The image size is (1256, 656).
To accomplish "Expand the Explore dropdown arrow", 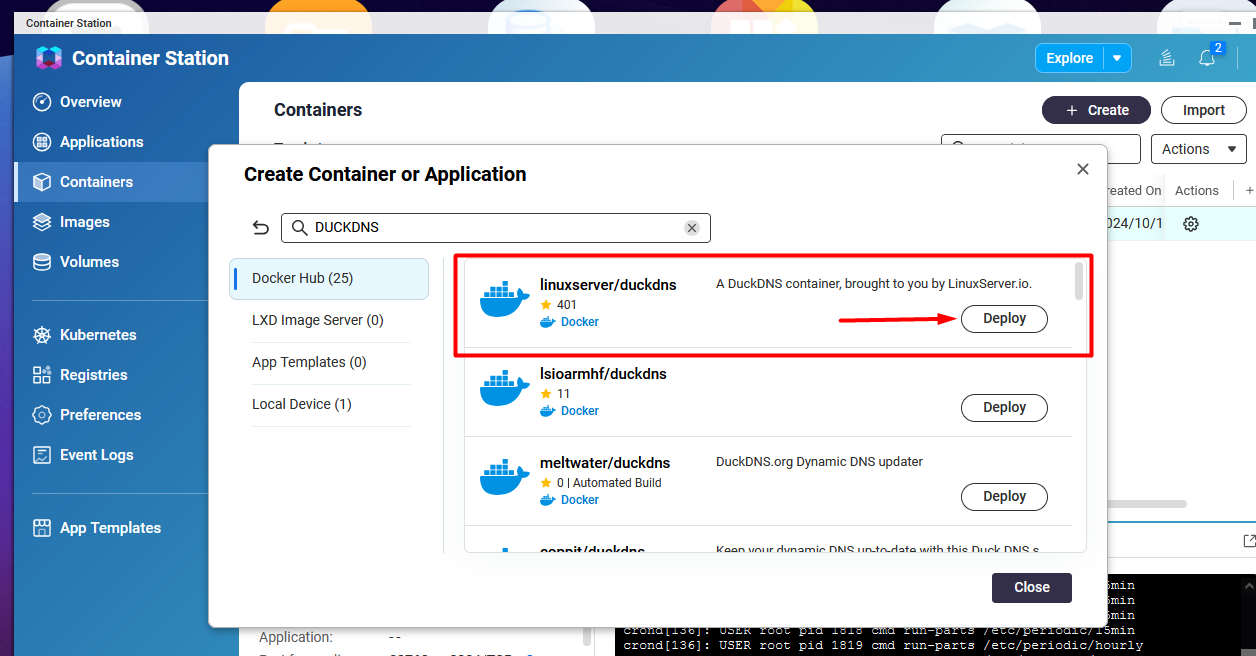I will click(1117, 58).
